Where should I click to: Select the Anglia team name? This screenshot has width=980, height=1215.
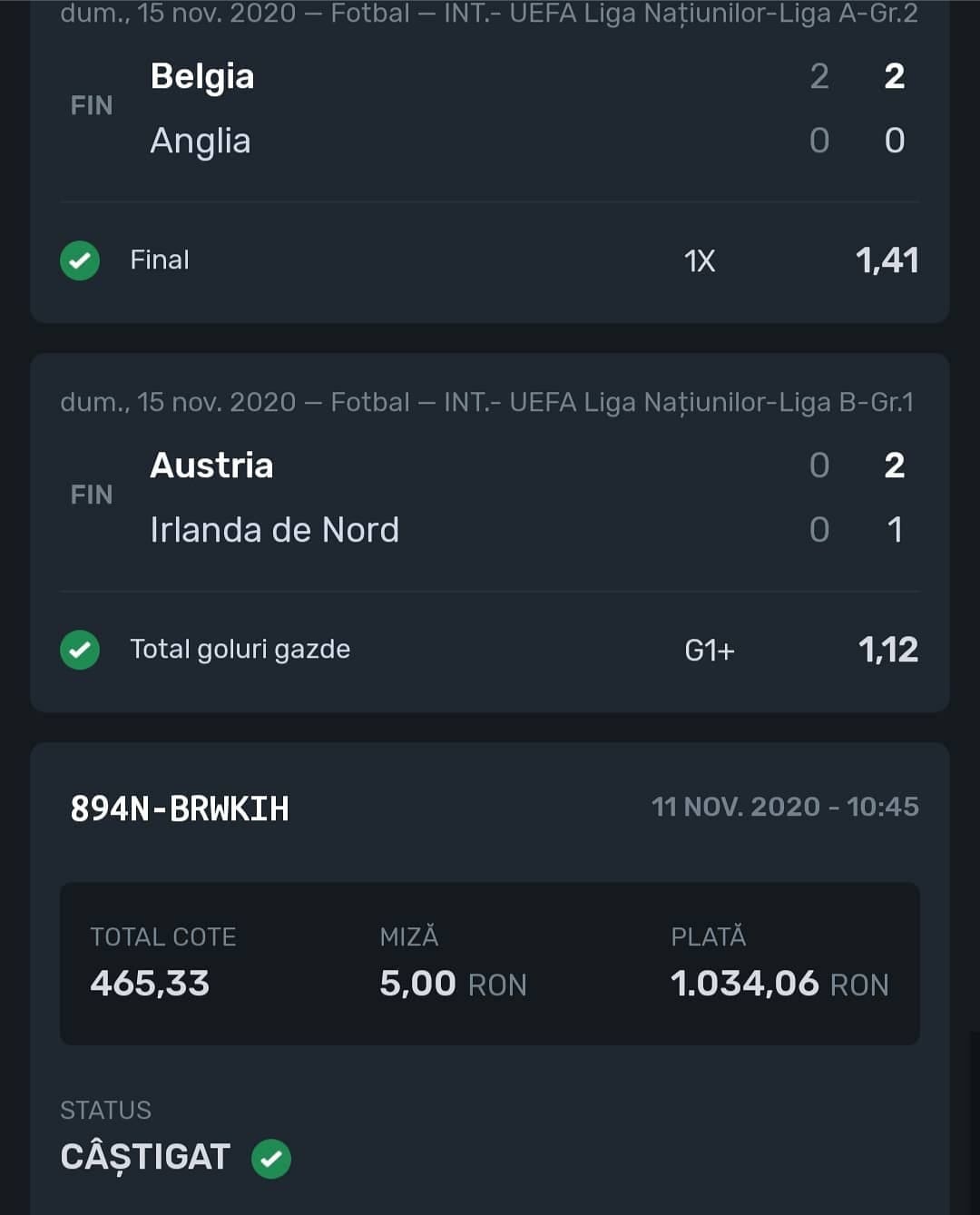(x=201, y=141)
